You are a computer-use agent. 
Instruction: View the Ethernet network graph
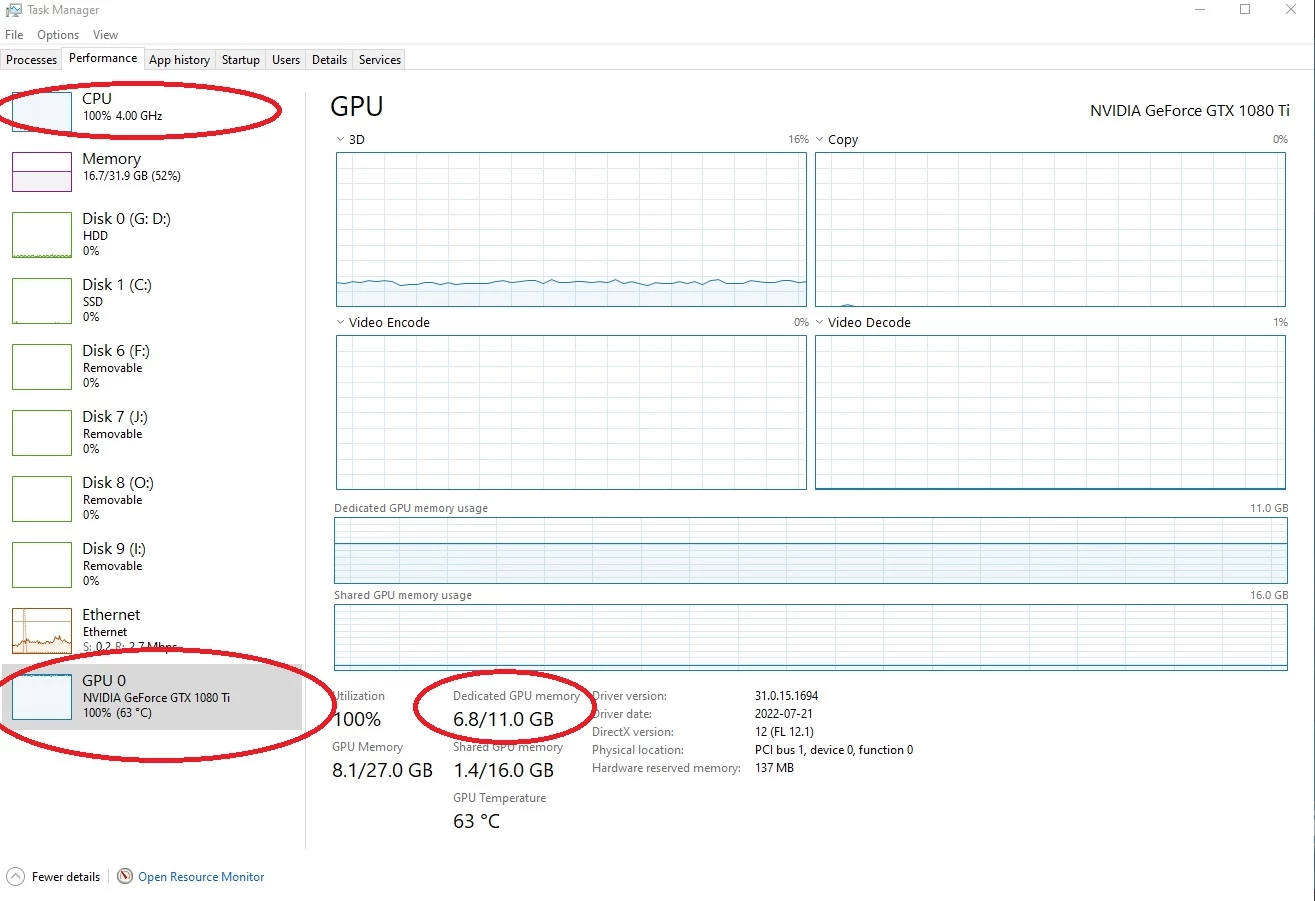[x=42, y=631]
